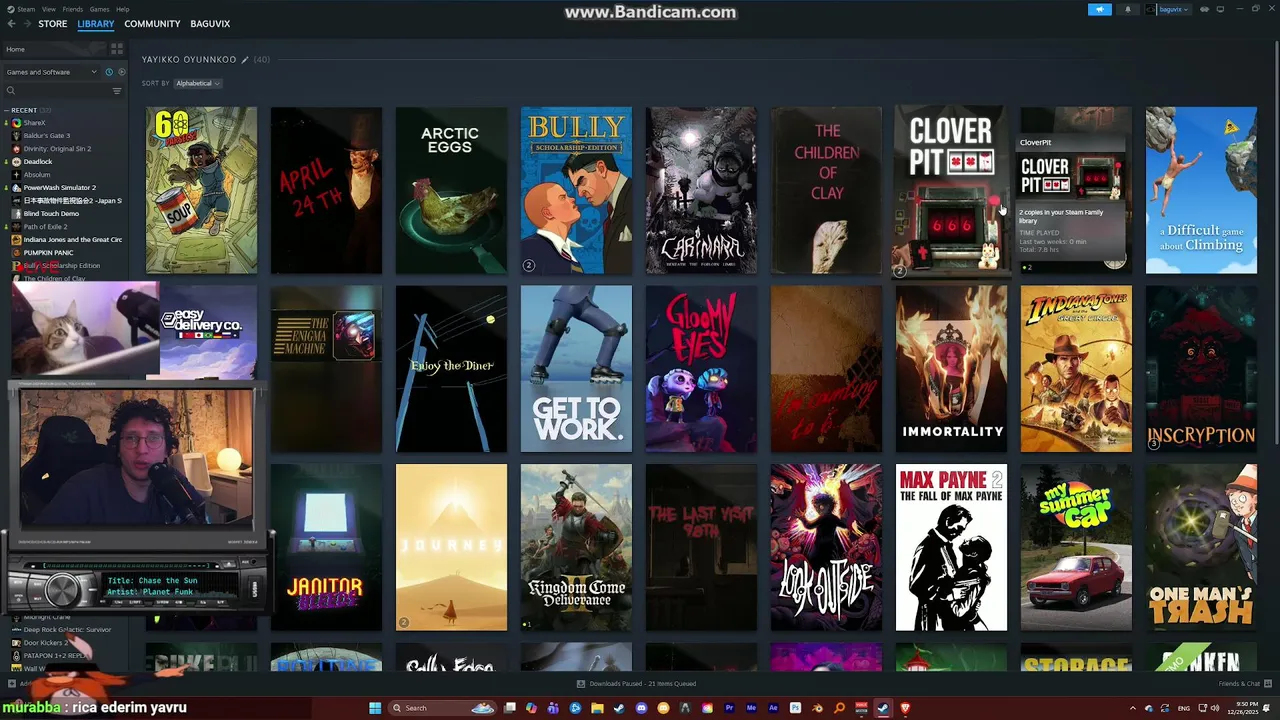Open the VR mode headset icon
The width and height of the screenshot is (1280, 720).
coord(1204,9)
